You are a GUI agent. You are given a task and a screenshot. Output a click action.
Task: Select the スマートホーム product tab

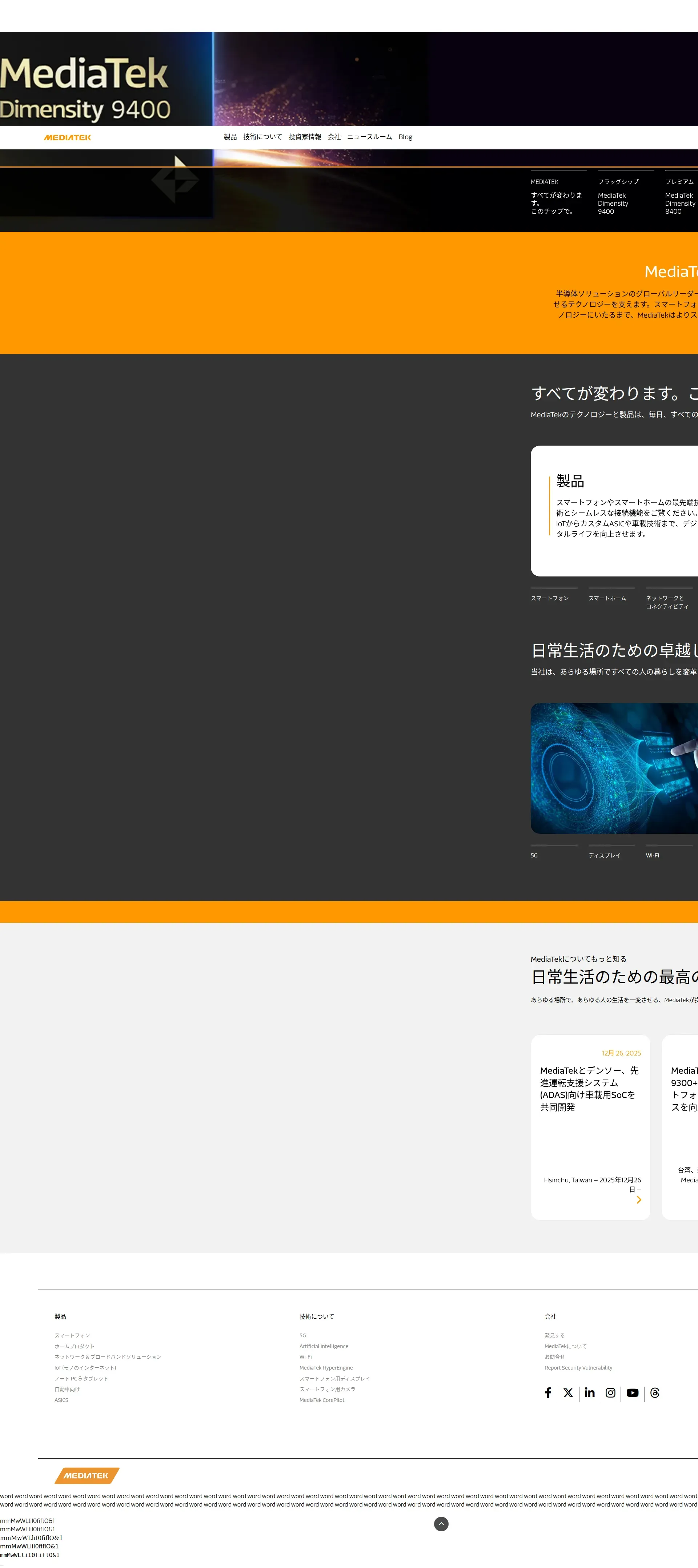pyautogui.click(x=607, y=598)
